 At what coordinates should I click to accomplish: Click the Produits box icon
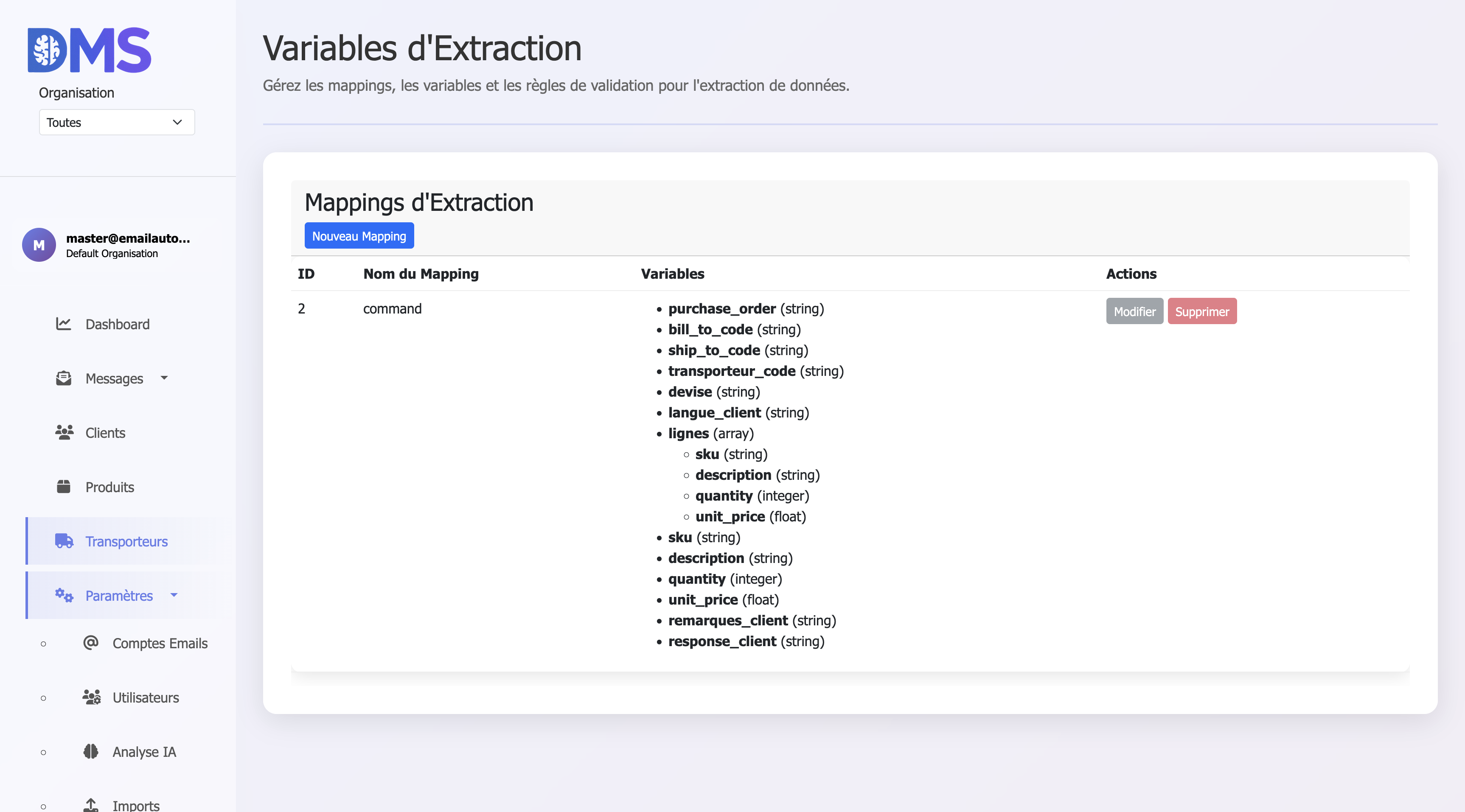coord(63,487)
